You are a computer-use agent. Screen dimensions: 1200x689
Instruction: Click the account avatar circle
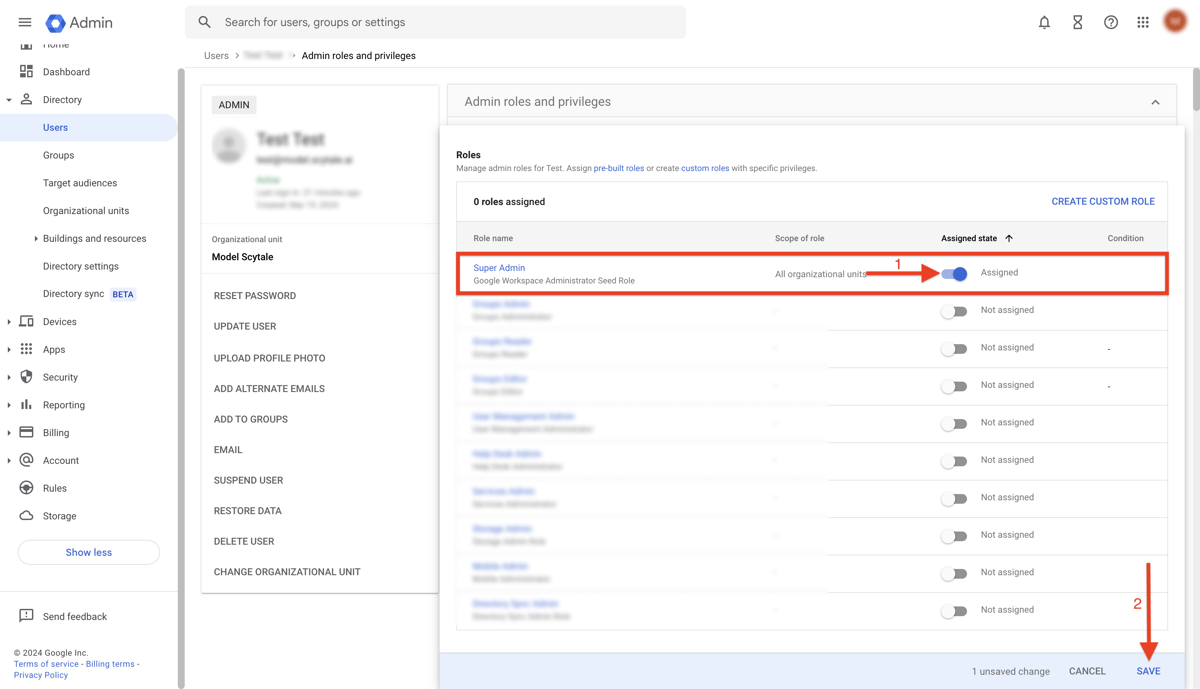coord(1174,21)
